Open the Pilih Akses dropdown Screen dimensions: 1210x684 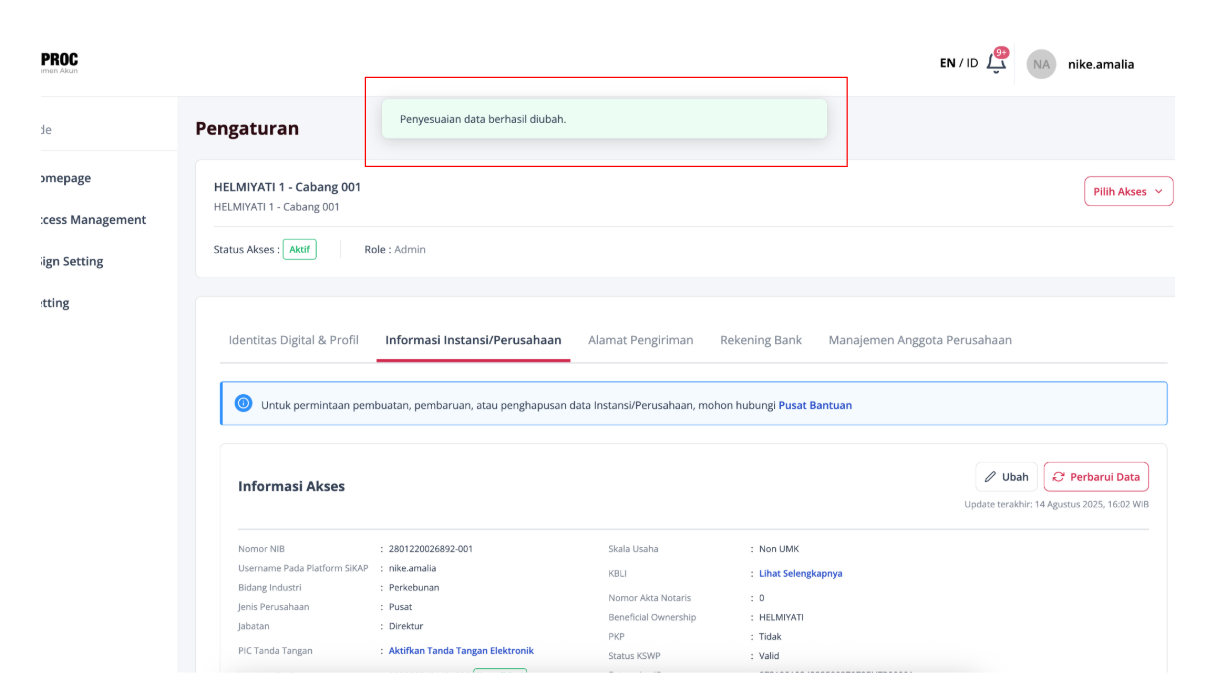(1128, 191)
